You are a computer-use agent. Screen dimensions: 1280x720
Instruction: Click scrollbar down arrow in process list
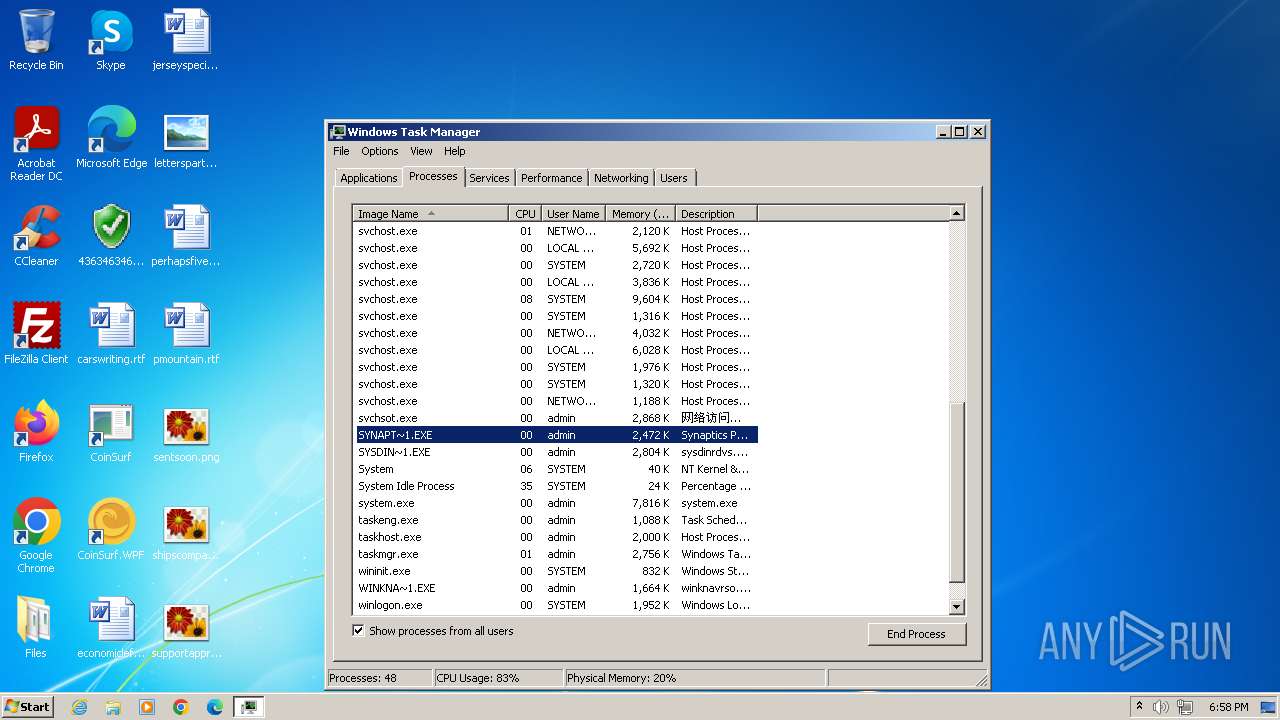pos(956,606)
